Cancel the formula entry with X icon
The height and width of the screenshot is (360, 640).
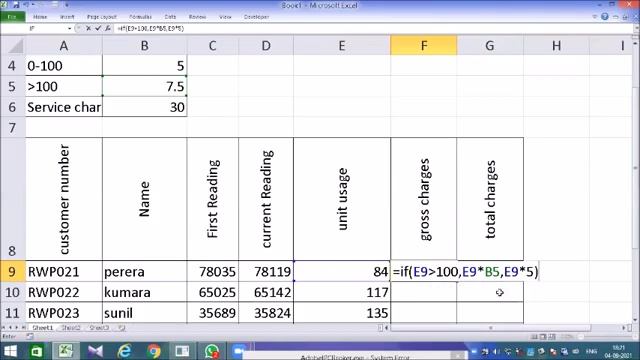pyautogui.click(x=88, y=29)
